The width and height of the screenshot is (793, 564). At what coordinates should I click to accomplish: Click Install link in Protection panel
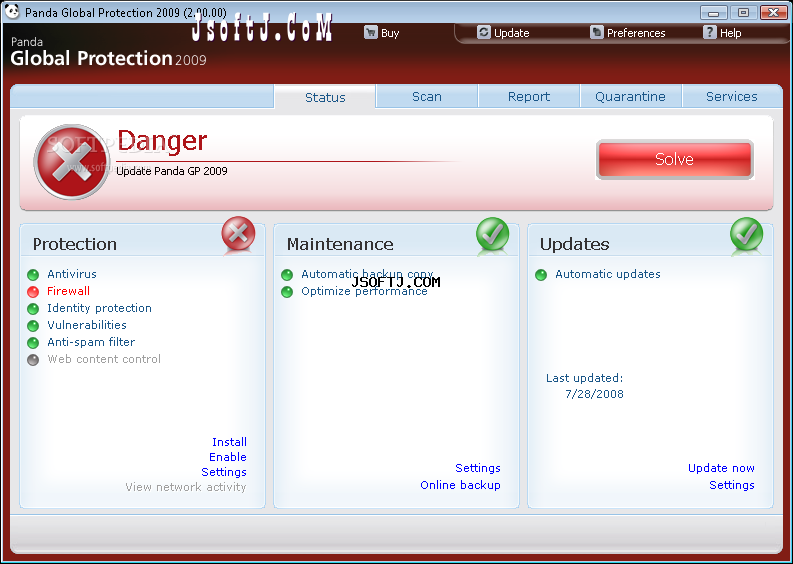[229, 442]
